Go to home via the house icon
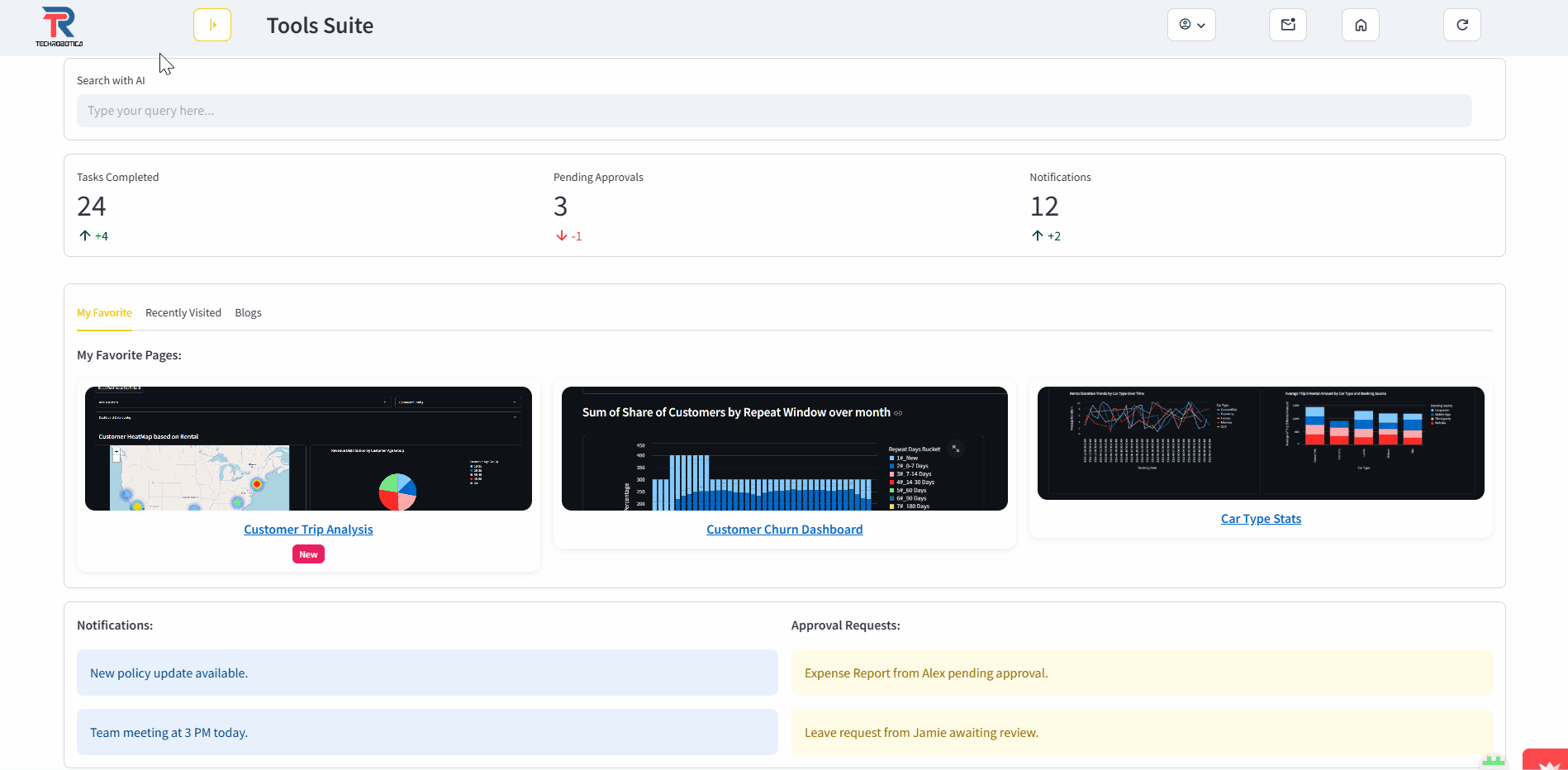This screenshot has height=770, width=1568. pyautogui.click(x=1361, y=25)
